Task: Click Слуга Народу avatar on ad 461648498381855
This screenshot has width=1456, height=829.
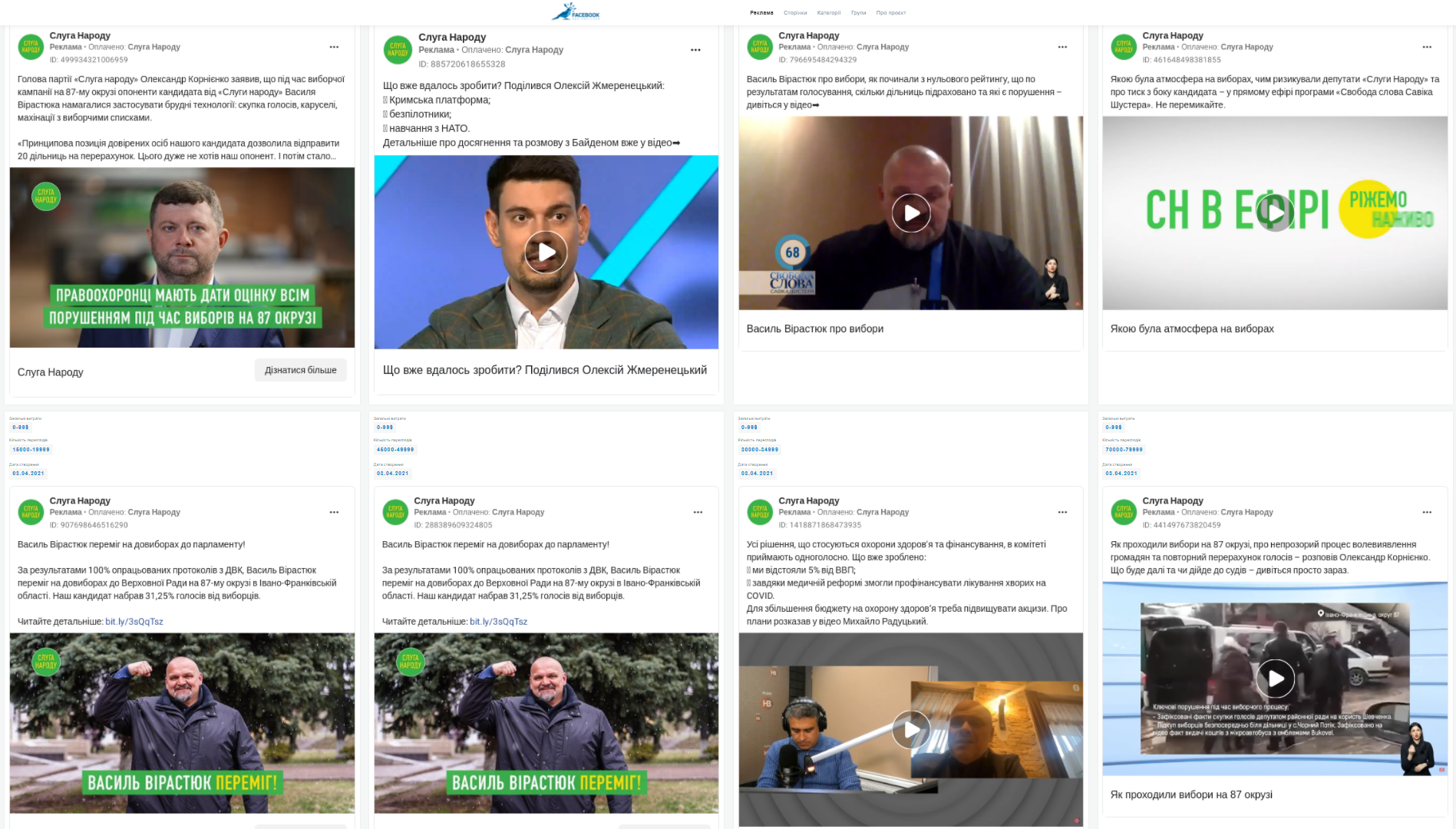Action: point(1123,47)
